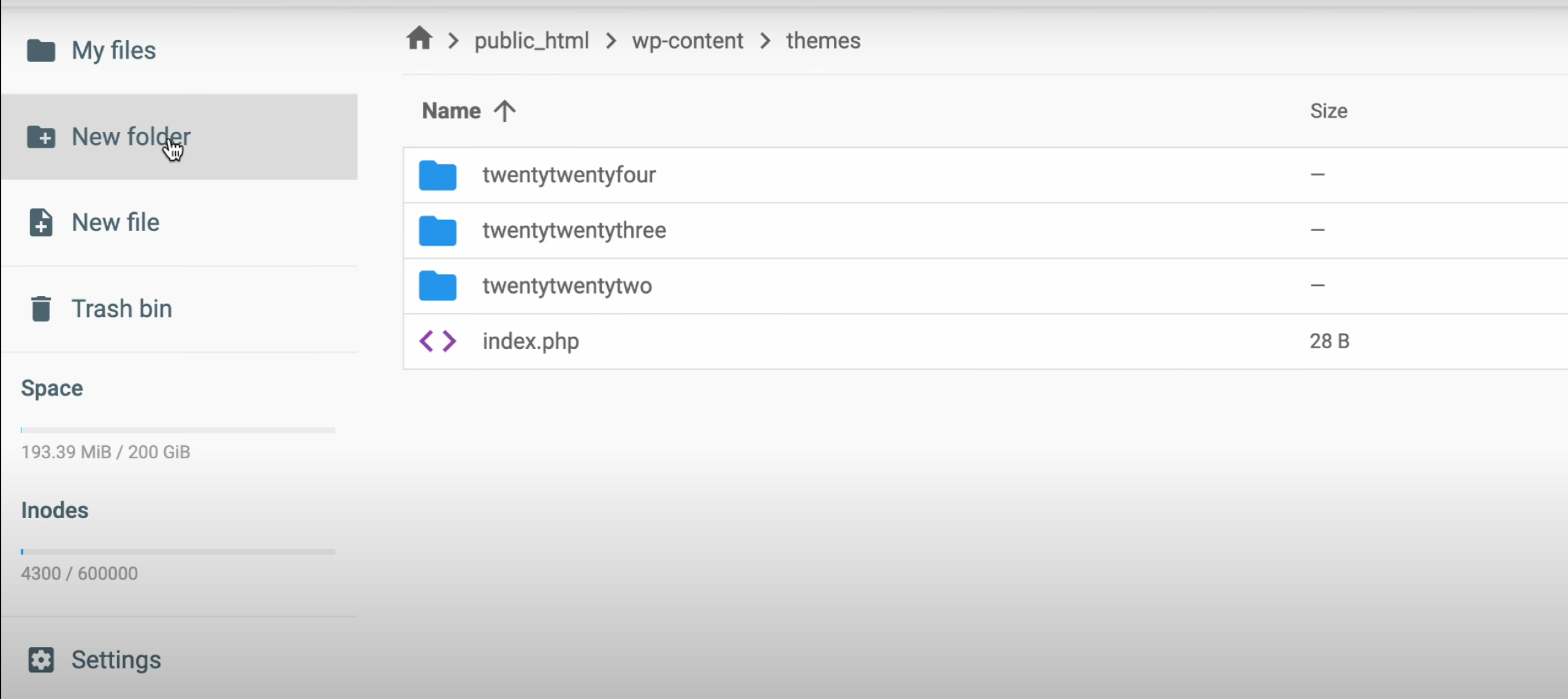Click the Space usage progress bar
This screenshot has width=1568, height=699.
click(178, 430)
